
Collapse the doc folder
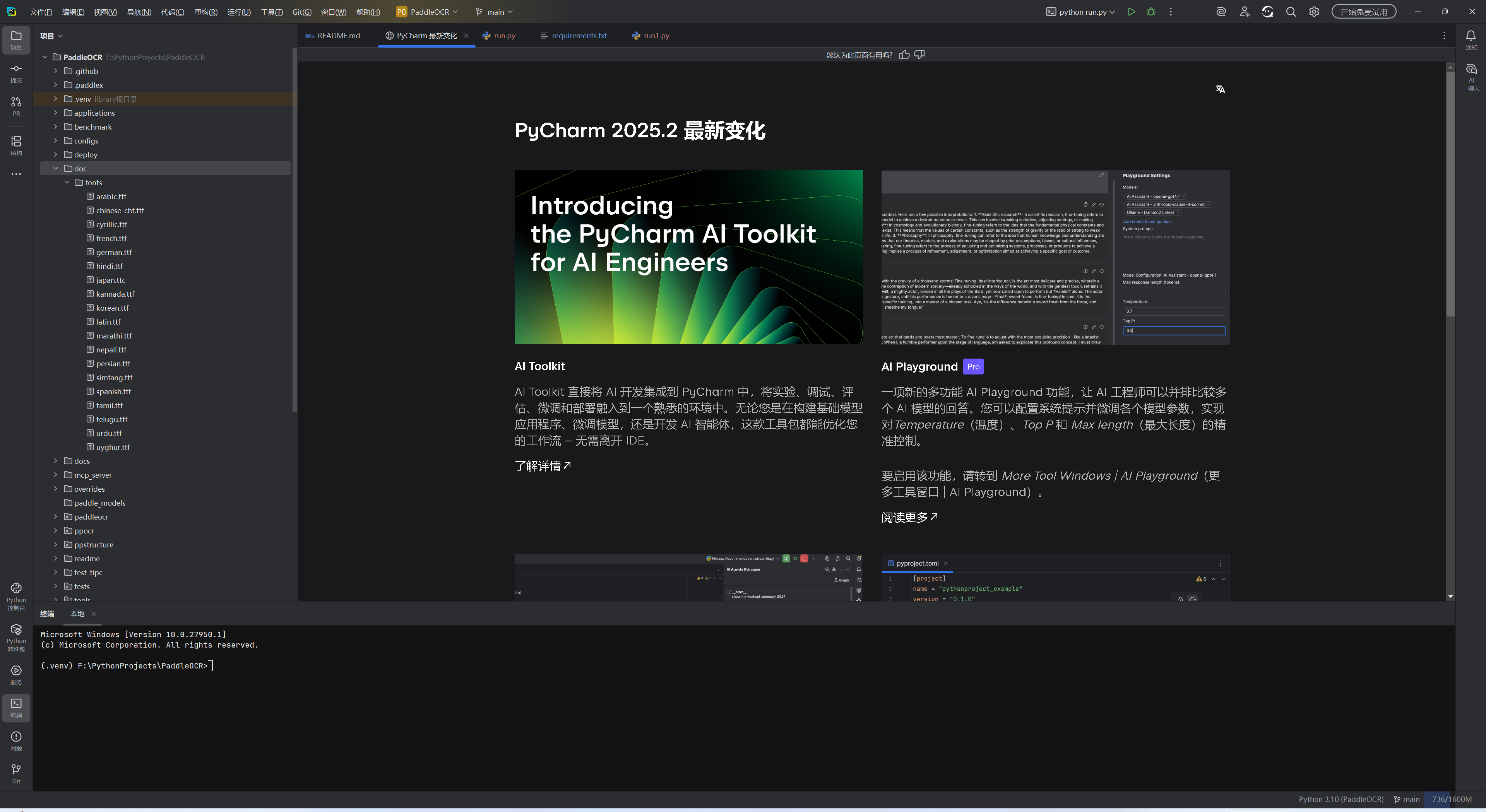coord(56,168)
